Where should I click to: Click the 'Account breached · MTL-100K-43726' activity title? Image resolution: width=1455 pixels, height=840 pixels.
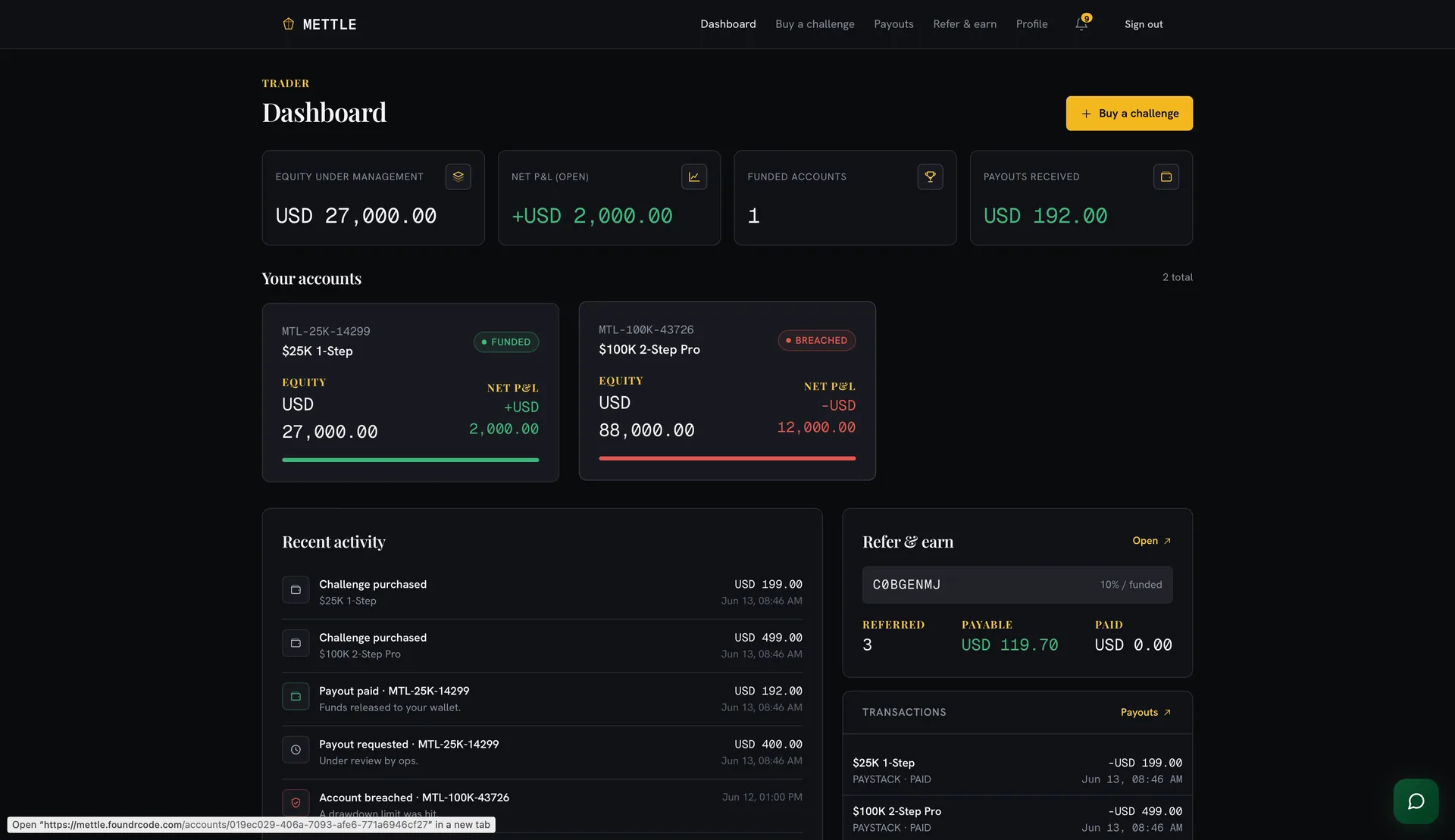(414, 798)
